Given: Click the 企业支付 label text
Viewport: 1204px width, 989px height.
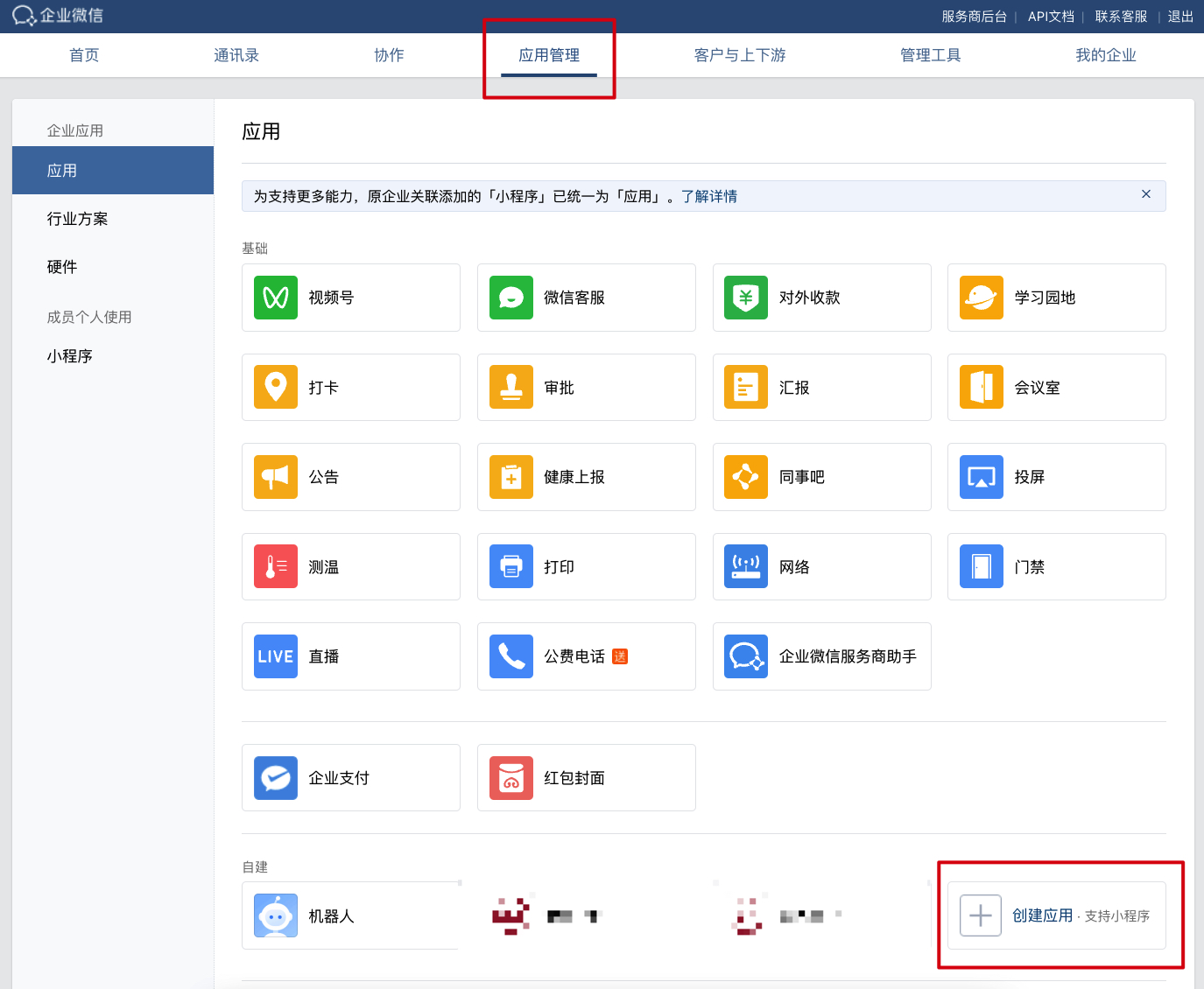Looking at the screenshot, I should point(339,778).
